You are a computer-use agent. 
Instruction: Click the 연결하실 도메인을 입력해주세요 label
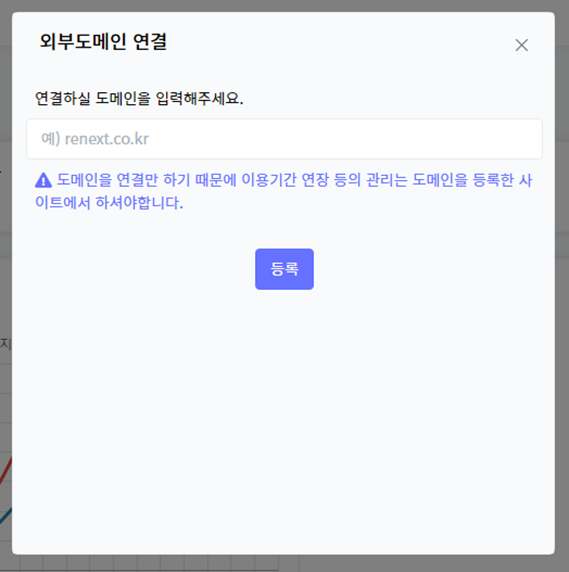[139, 98]
